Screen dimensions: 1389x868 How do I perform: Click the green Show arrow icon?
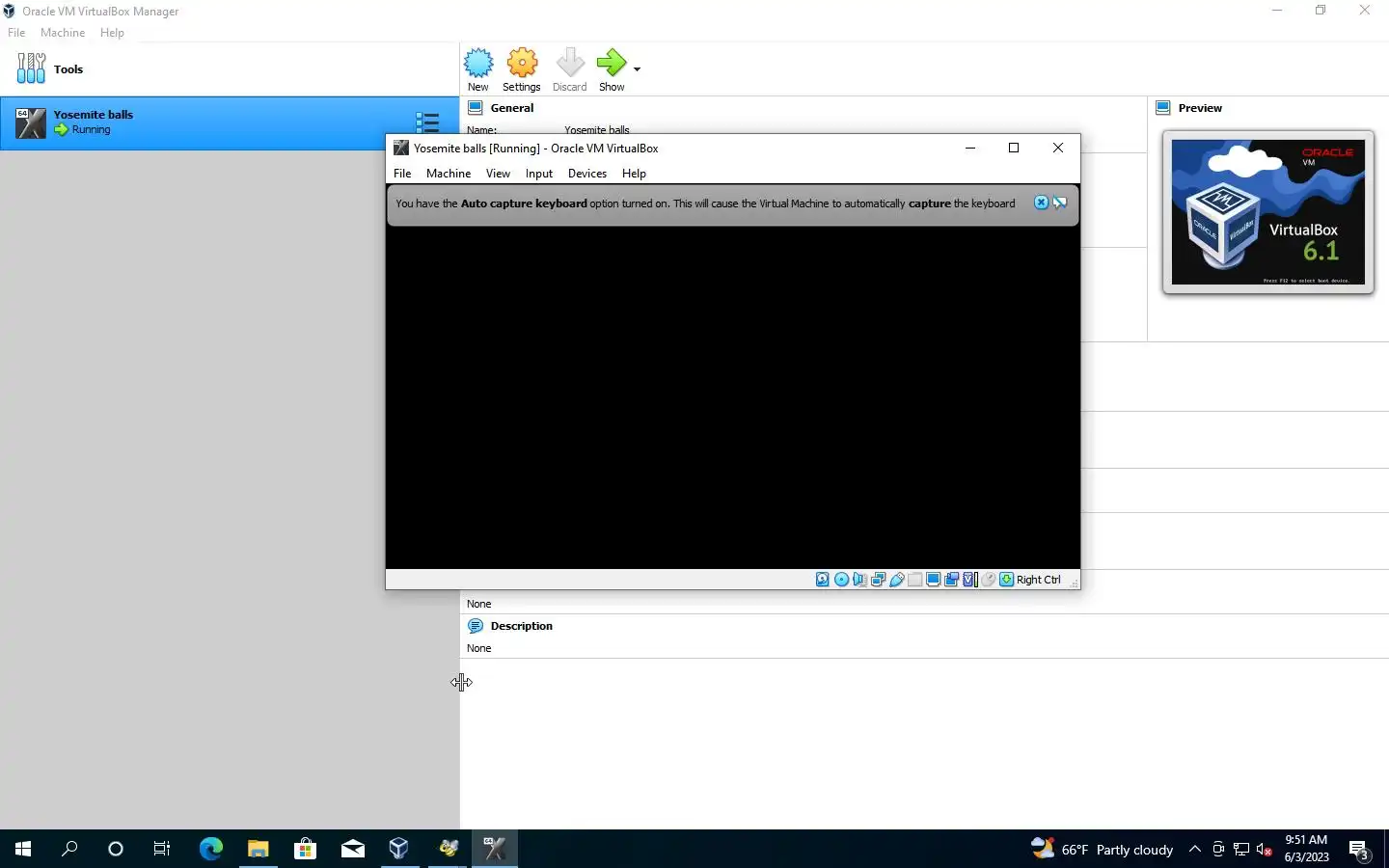pos(612,64)
